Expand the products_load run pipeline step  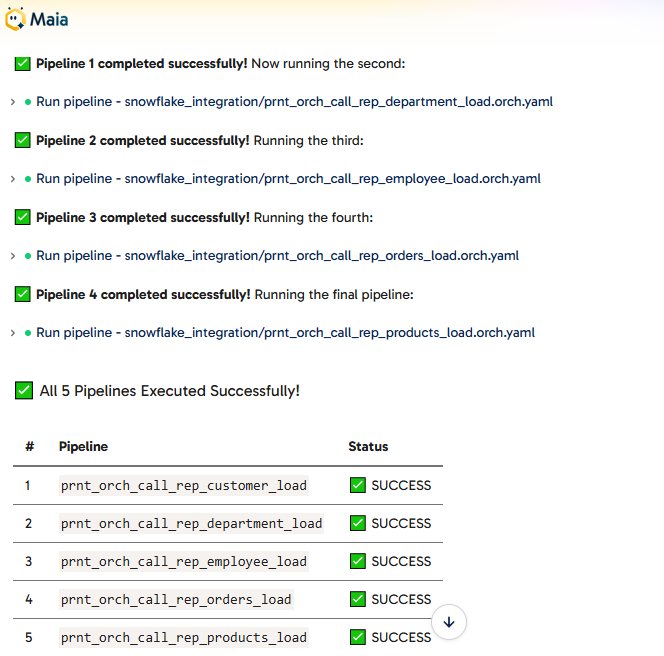[13, 333]
